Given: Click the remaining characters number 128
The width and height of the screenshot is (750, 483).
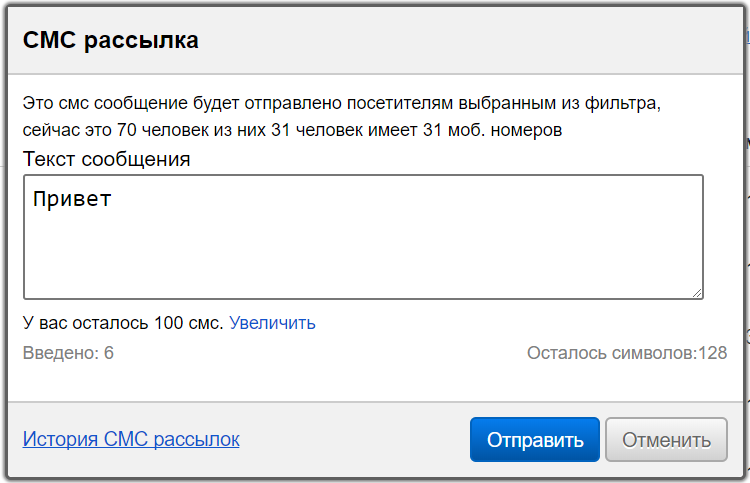Looking at the screenshot, I should tap(713, 353).
